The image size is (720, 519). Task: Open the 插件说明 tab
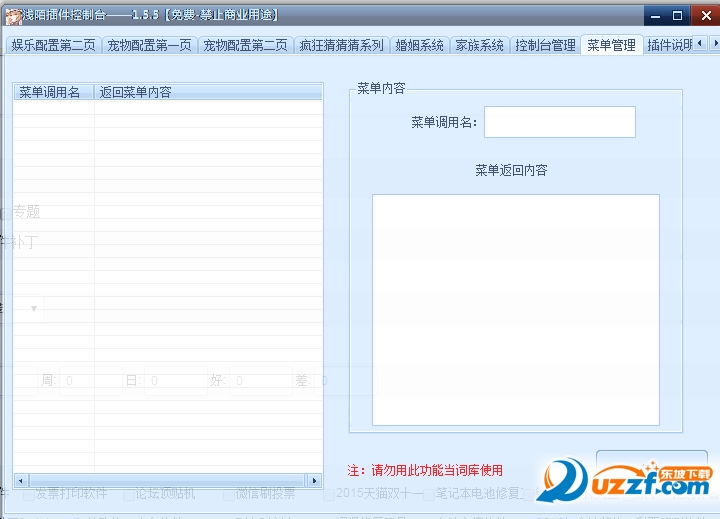click(668, 45)
